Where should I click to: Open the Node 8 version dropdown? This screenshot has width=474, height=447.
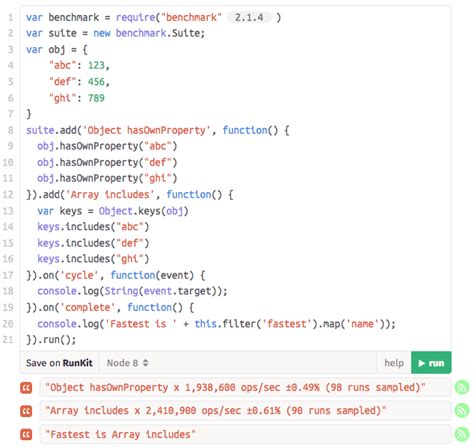pos(127,363)
